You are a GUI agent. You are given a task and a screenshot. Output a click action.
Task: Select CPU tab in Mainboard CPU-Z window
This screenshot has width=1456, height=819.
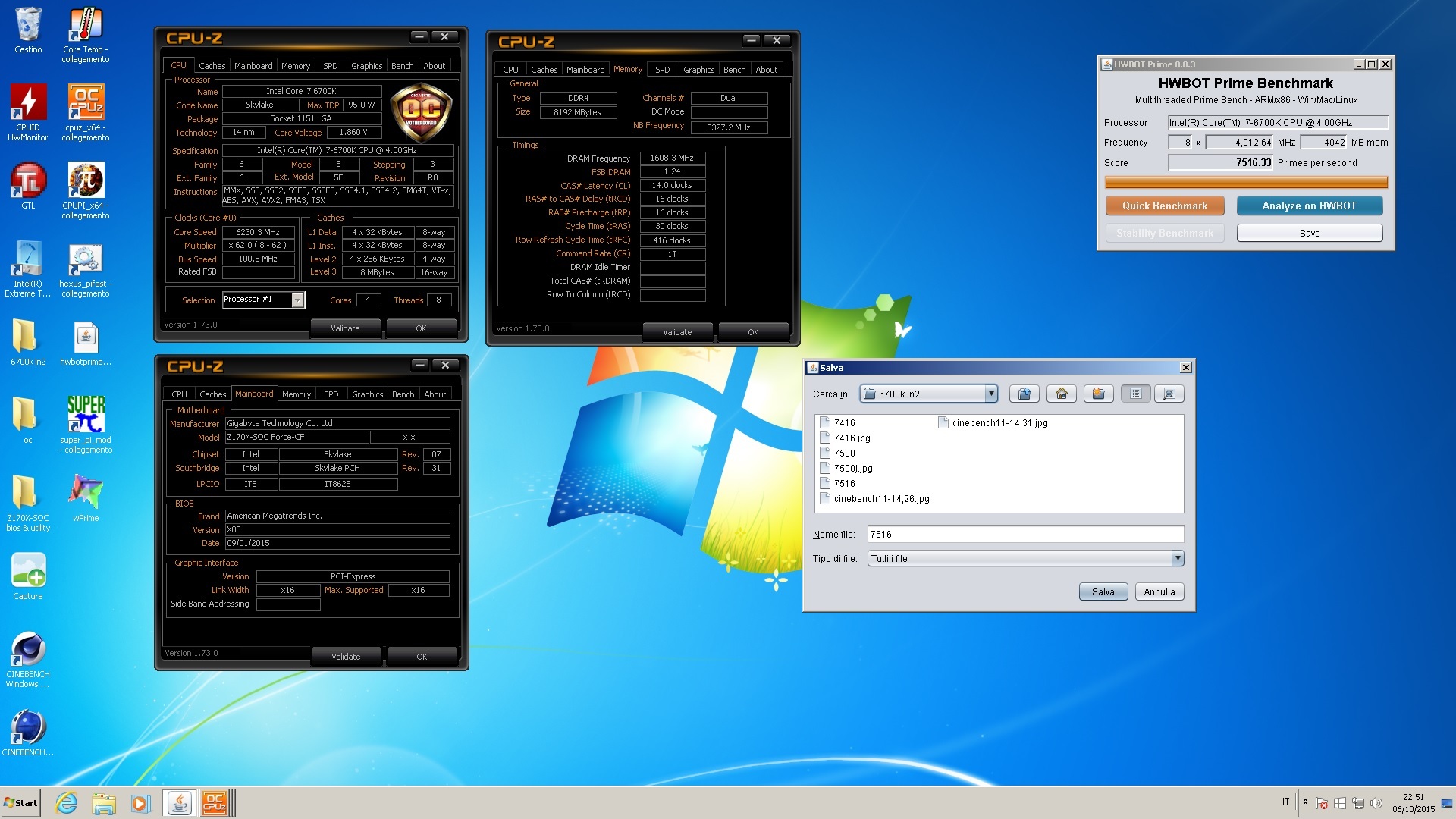[179, 394]
